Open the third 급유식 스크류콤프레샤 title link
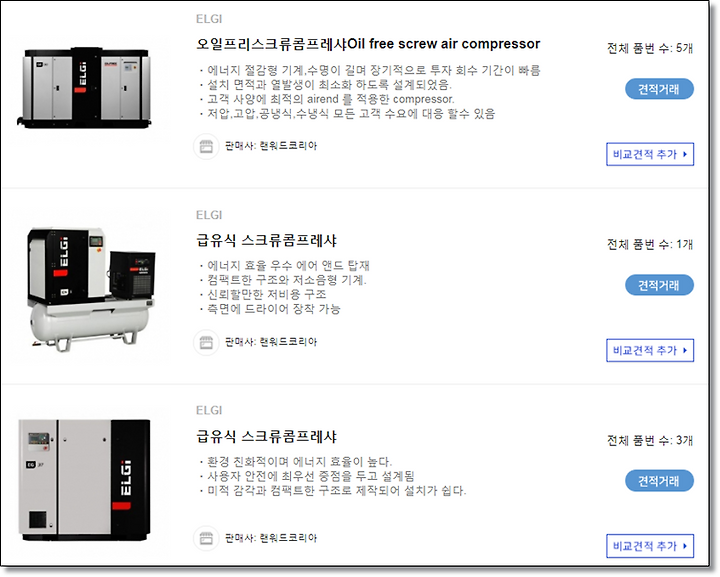 pos(266,436)
